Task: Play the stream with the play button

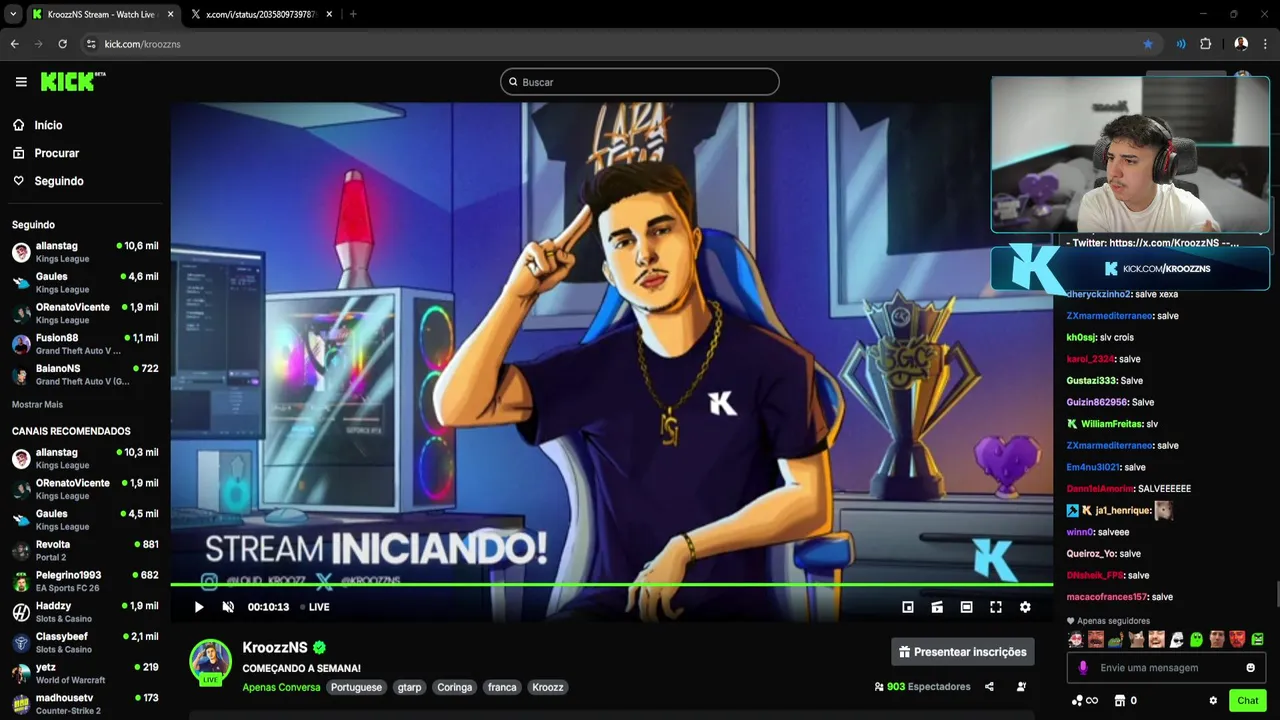Action: tap(198, 607)
